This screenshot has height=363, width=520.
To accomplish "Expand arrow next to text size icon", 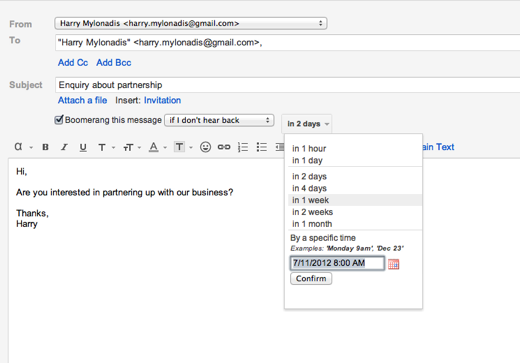I will (139, 147).
